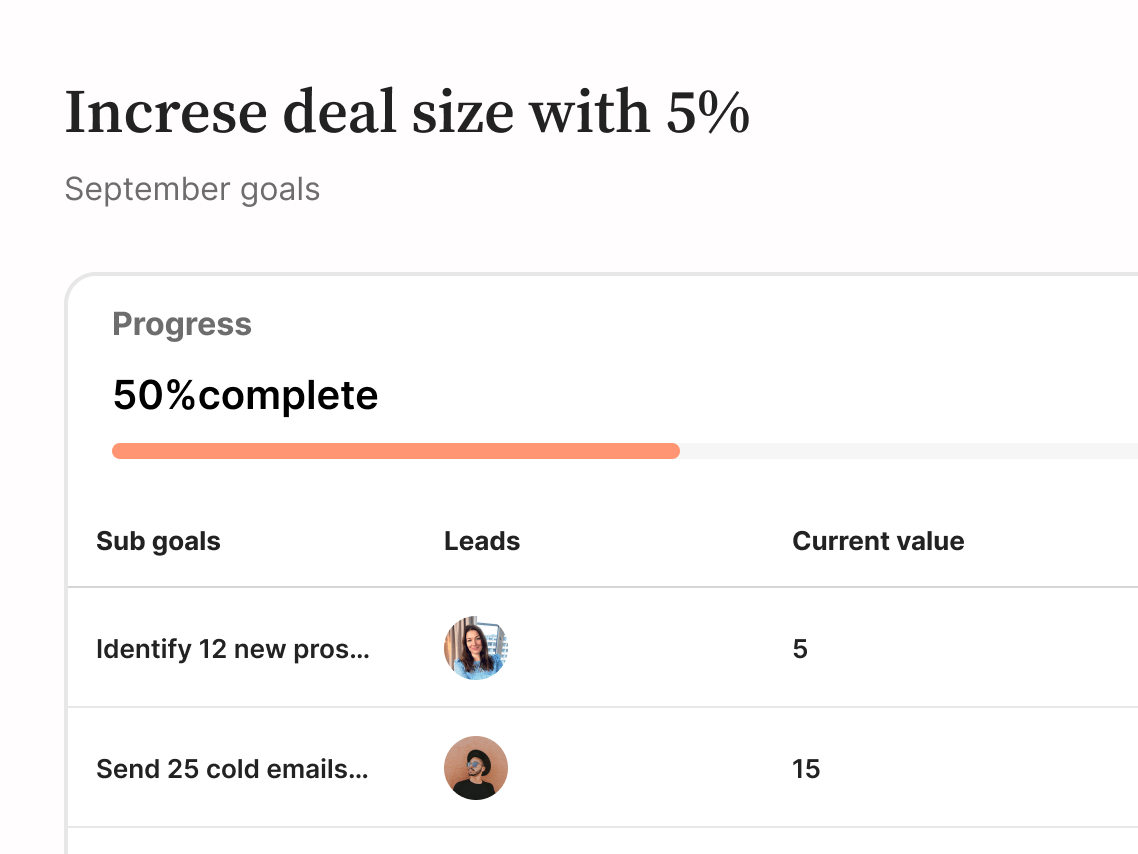This screenshot has width=1138, height=854.
Task: Click the orange filled part of progress bar
Action: point(395,451)
